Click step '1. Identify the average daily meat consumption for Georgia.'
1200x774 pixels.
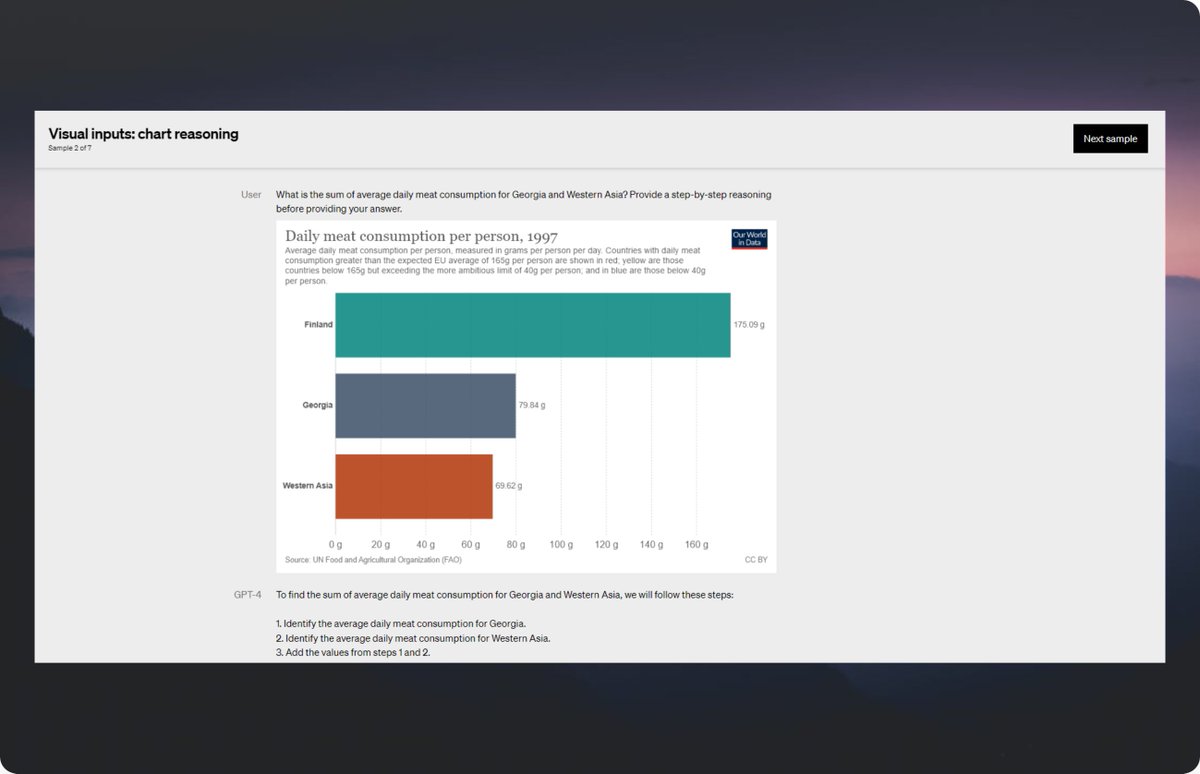click(401, 623)
